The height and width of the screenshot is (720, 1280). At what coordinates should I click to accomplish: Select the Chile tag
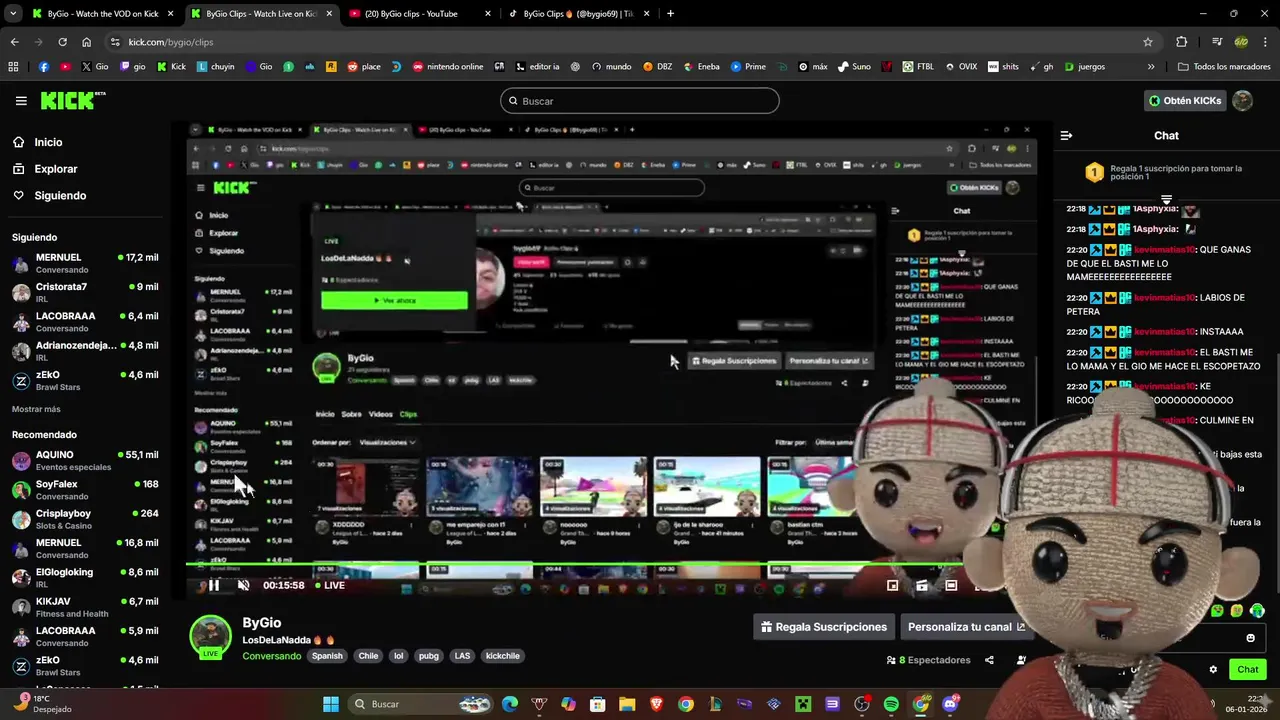pyautogui.click(x=368, y=656)
